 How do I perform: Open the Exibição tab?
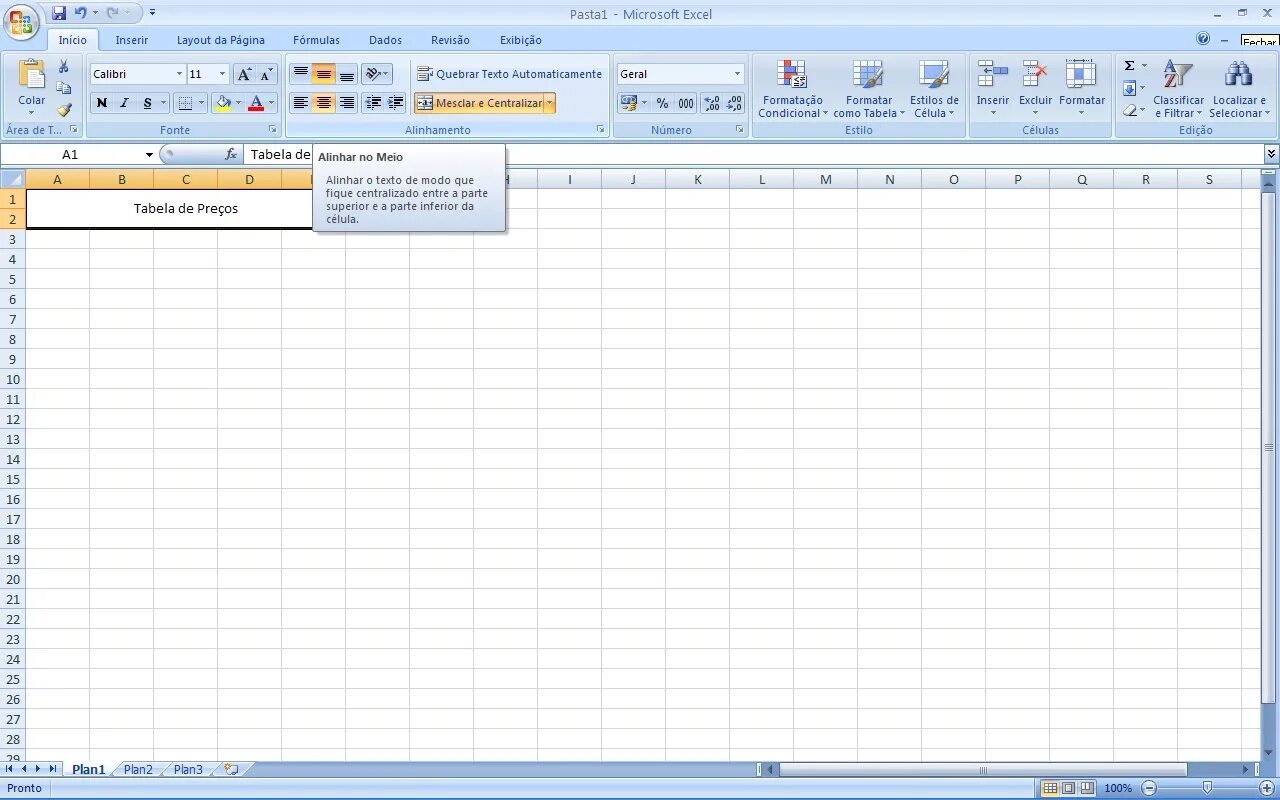pos(521,40)
